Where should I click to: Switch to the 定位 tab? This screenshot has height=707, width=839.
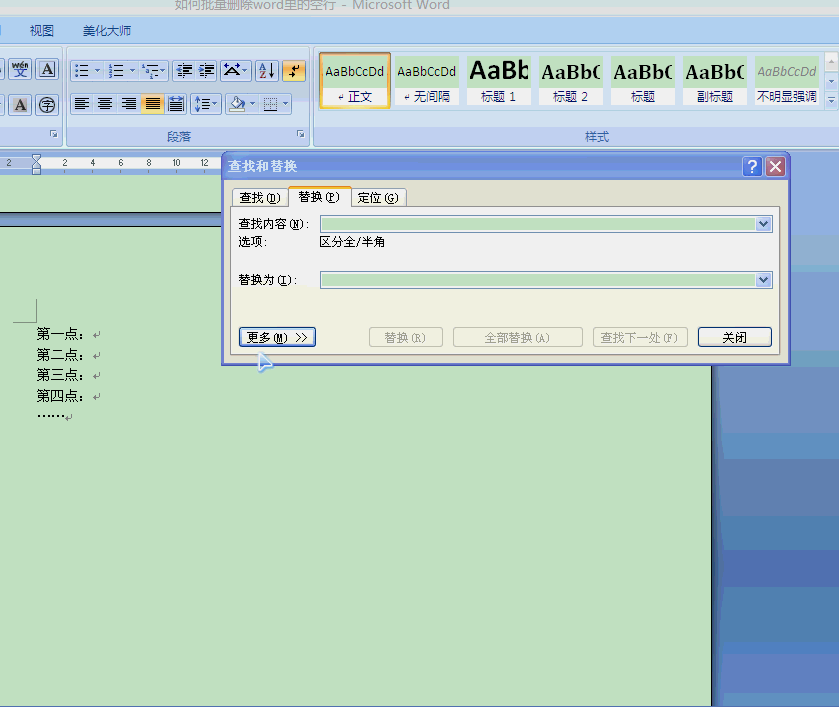(x=378, y=198)
